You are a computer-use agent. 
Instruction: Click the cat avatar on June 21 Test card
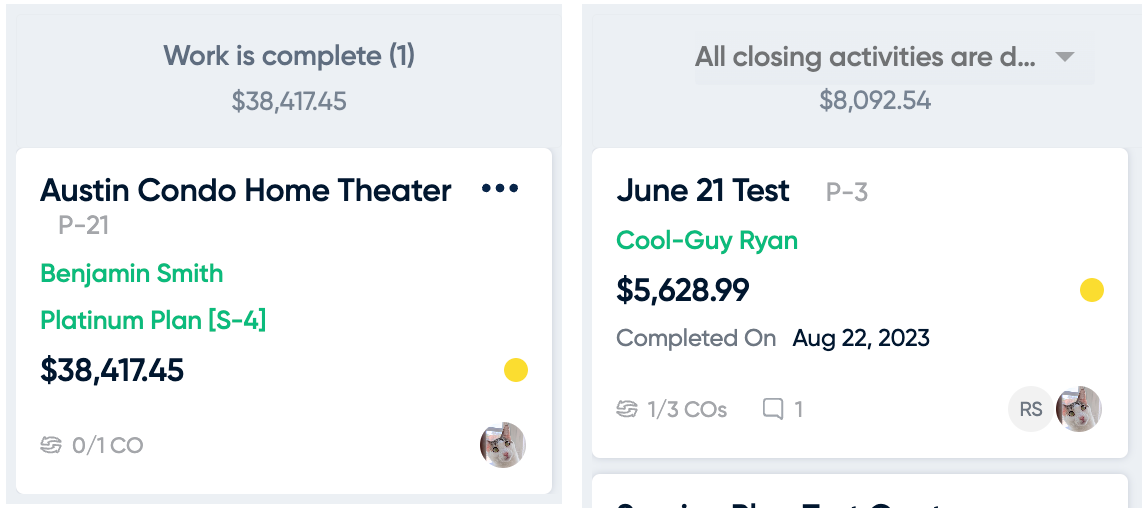(x=1079, y=409)
